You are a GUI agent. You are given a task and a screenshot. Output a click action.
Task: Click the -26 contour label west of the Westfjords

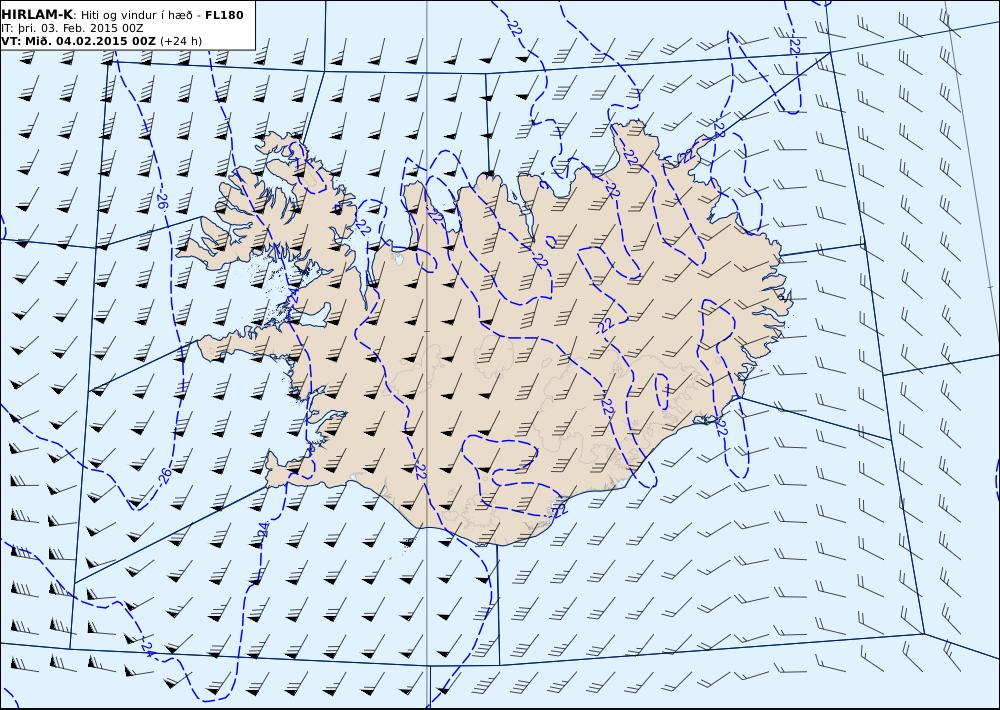point(163,200)
